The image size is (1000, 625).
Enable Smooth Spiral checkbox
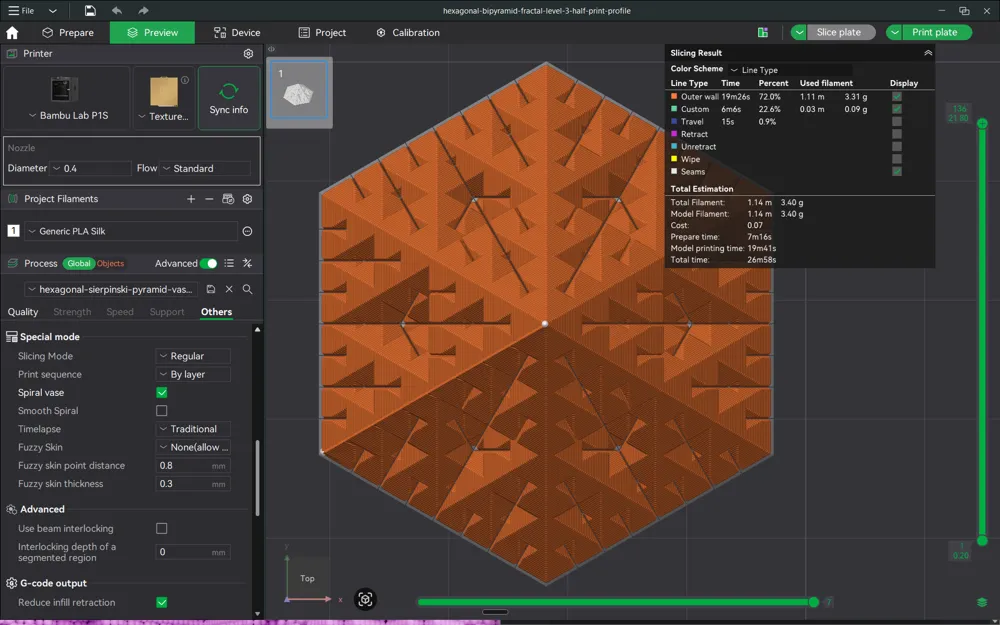[161, 410]
